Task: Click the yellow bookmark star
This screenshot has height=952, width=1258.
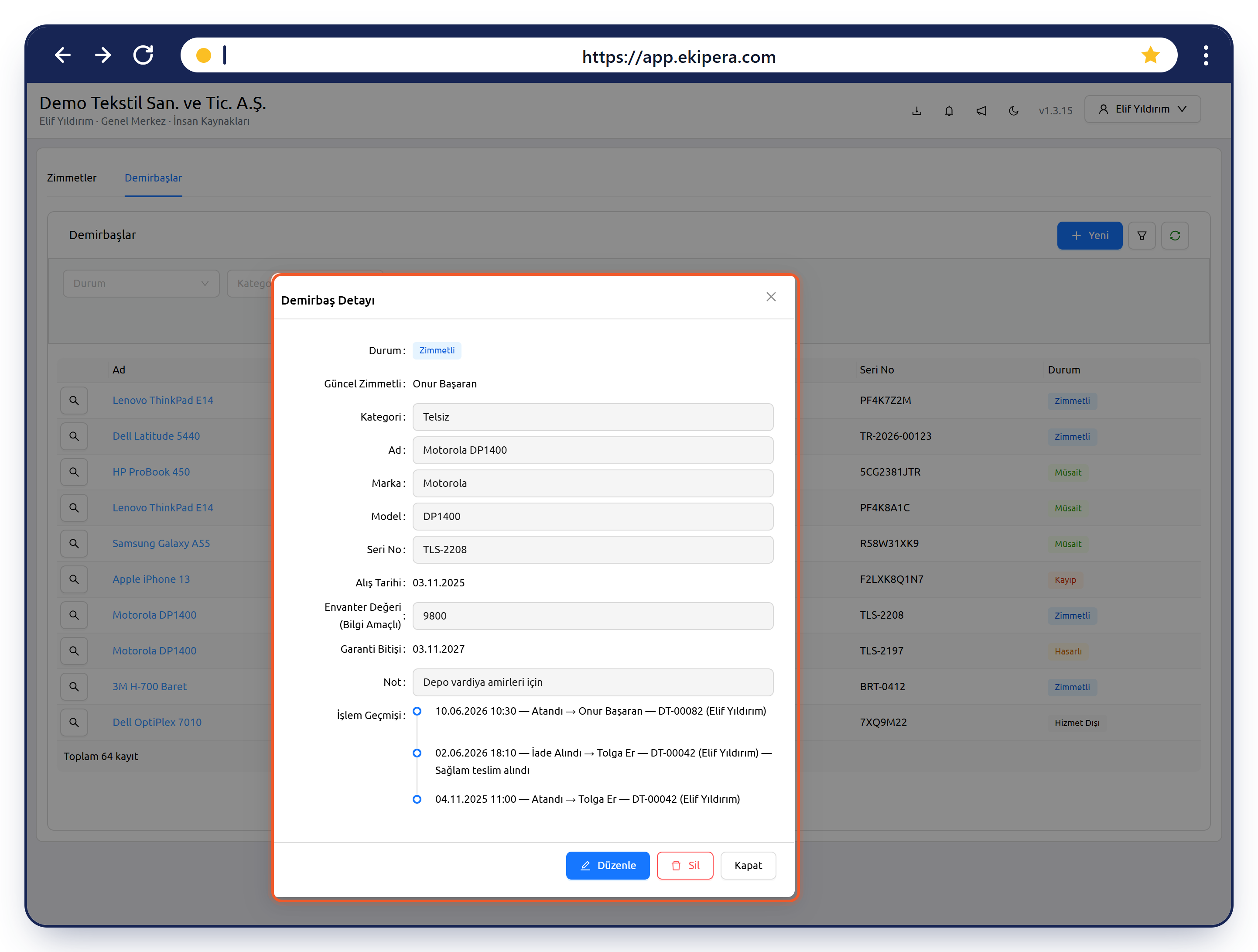Action: 1150,55
